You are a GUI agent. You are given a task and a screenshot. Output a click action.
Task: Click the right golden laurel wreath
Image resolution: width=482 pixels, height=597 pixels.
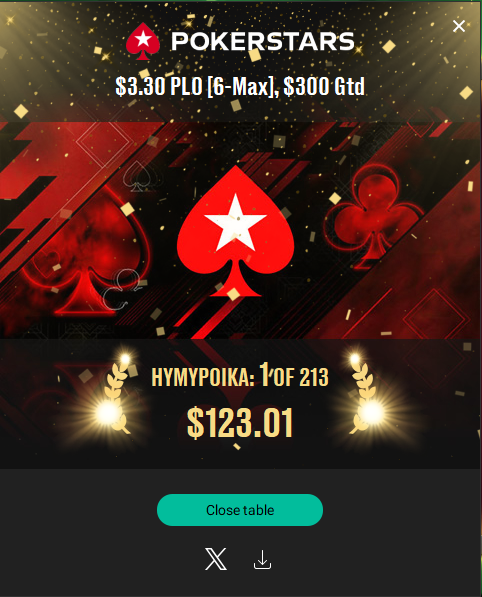(x=362, y=398)
